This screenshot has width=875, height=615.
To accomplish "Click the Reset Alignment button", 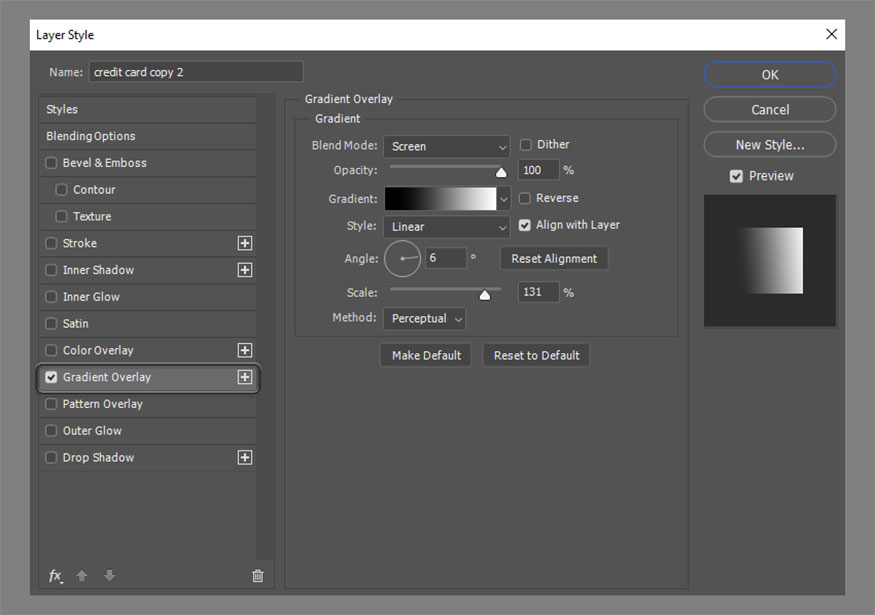I will (554, 259).
